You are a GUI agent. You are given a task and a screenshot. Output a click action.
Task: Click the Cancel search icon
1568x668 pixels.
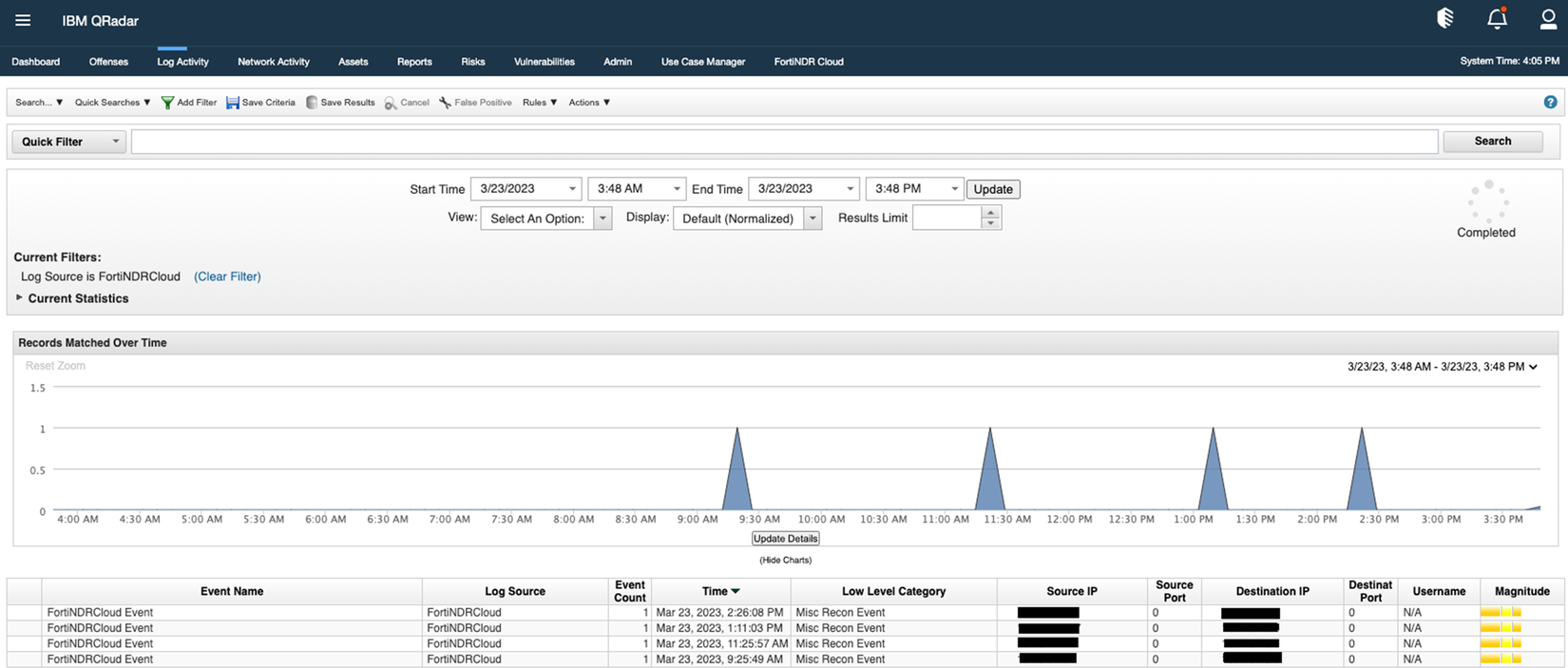[x=391, y=103]
